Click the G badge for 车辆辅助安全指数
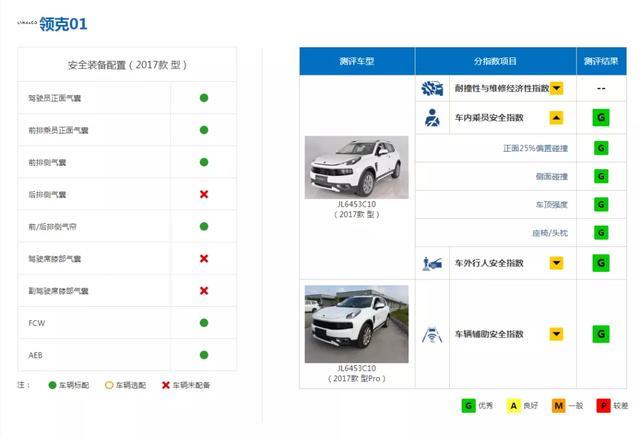 click(601, 334)
